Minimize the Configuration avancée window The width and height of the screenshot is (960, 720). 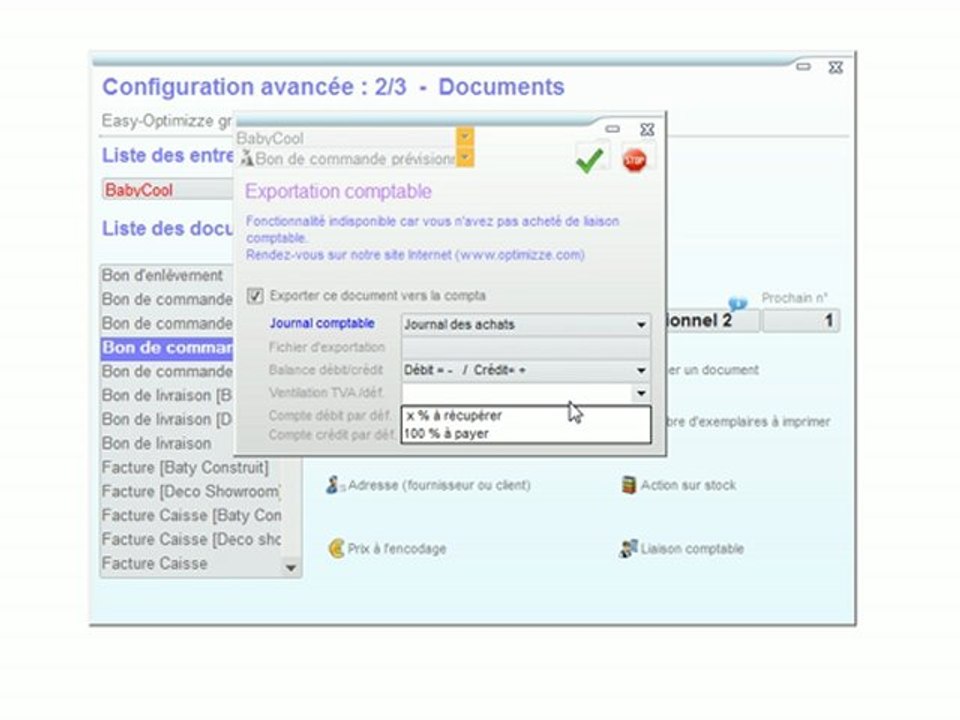pyautogui.click(x=803, y=66)
